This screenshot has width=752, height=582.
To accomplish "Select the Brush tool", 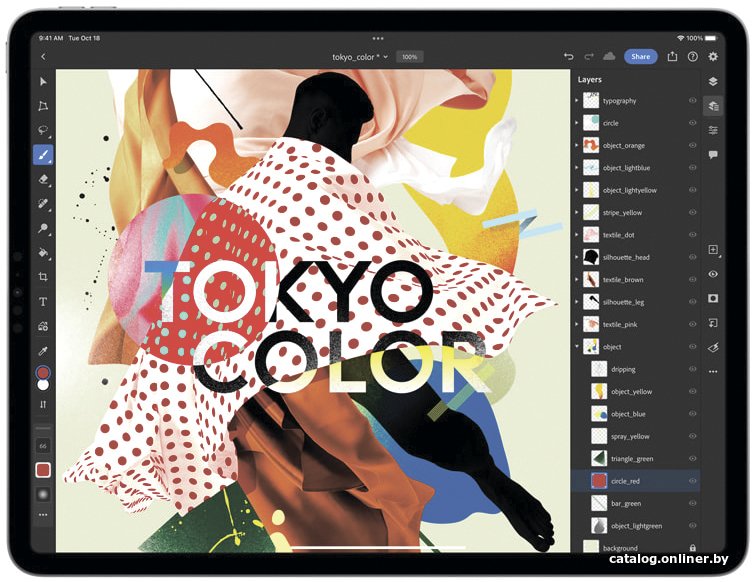I will (43, 155).
